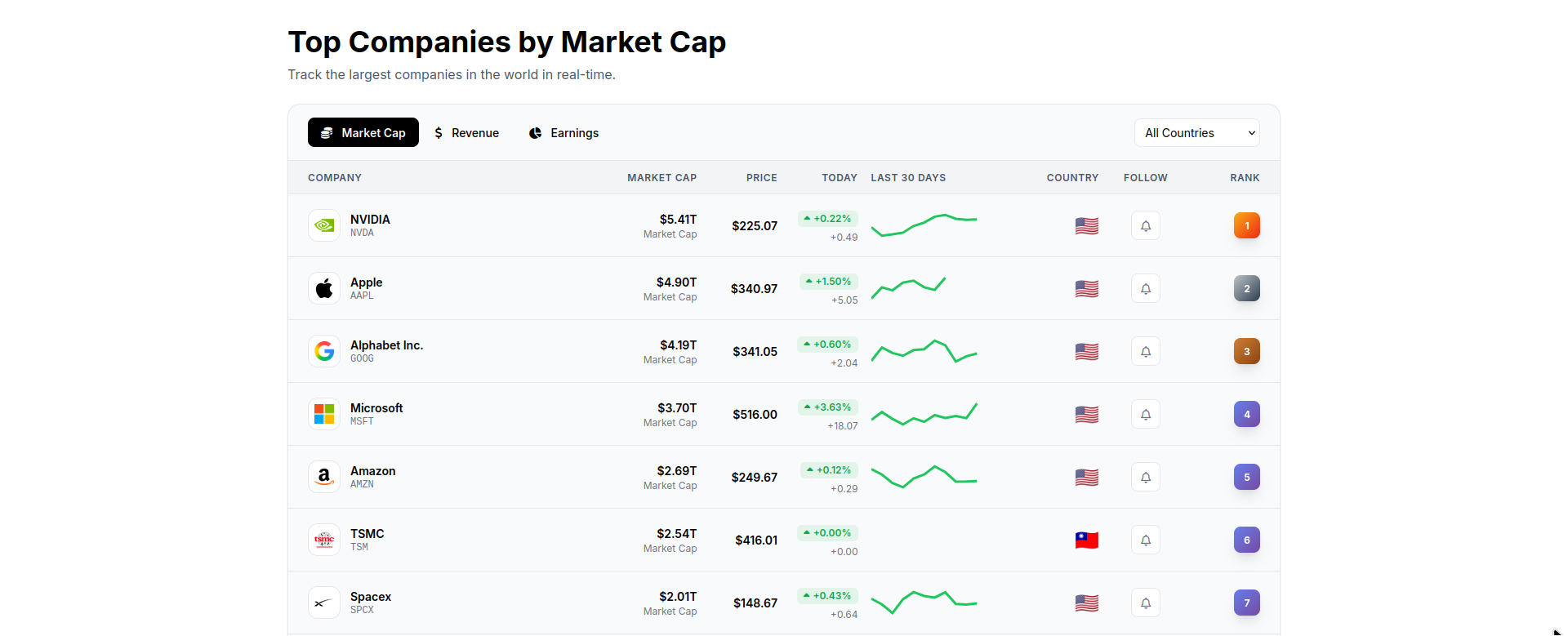Image resolution: width=1568 pixels, height=636 pixels.
Task: Click the Last 30 Days column header
Action: [908, 177]
